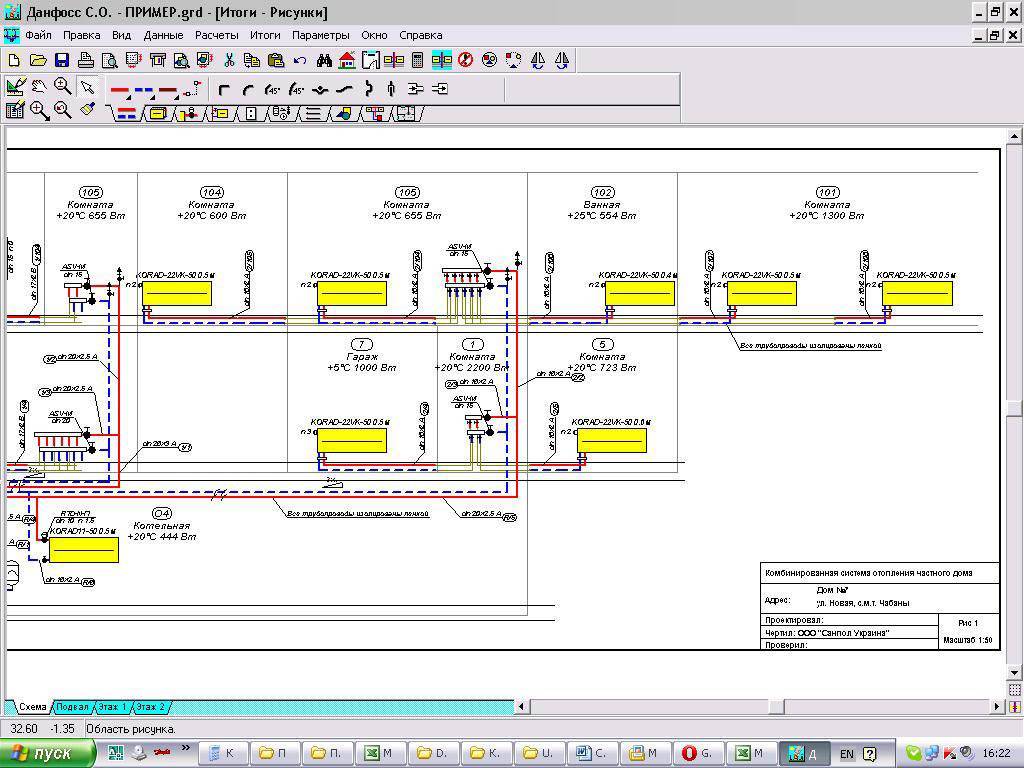This screenshot has height=768, width=1024.
Task: Cut selection with the scissors icon
Action: pos(229,61)
